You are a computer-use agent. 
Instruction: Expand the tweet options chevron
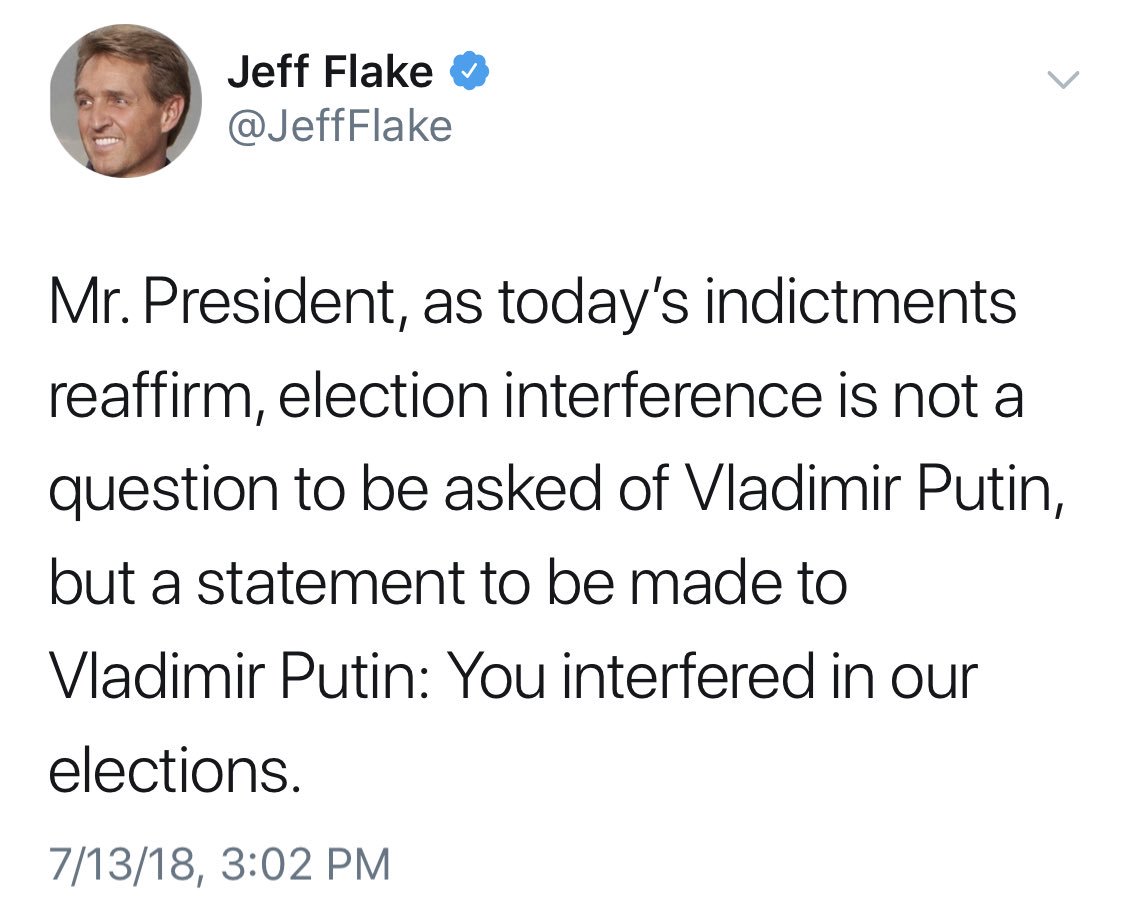pos(1064,79)
